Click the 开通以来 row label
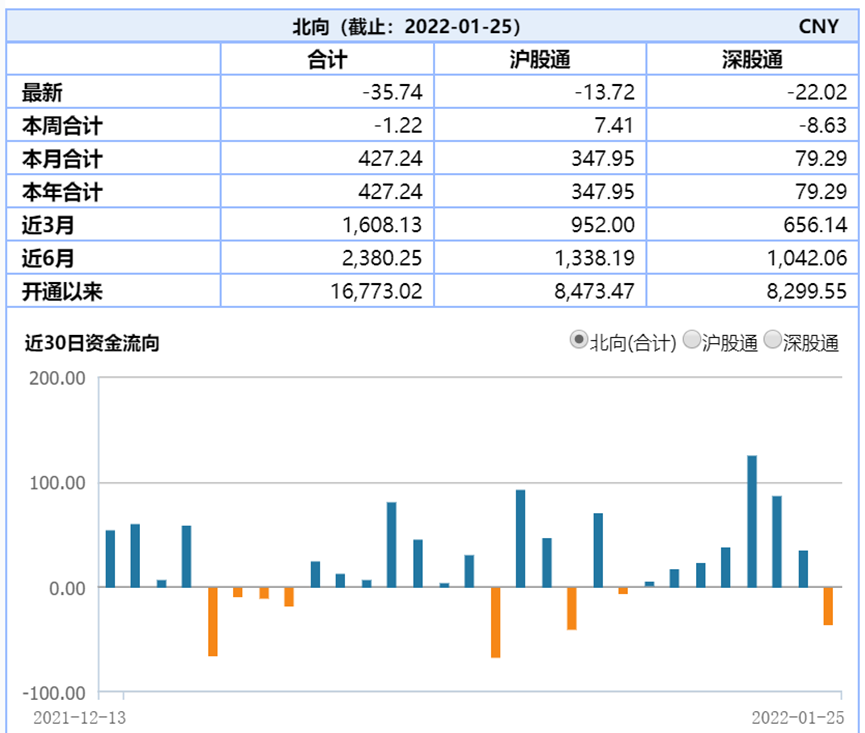865x733 pixels. (62, 291)
